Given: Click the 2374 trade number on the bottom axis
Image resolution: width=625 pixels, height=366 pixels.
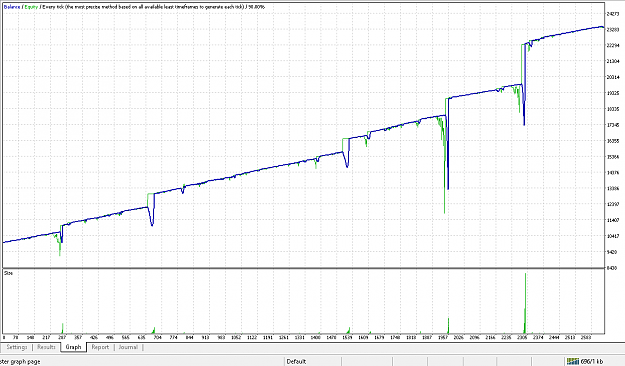Looking at the screenshot, I should [538, 337].
